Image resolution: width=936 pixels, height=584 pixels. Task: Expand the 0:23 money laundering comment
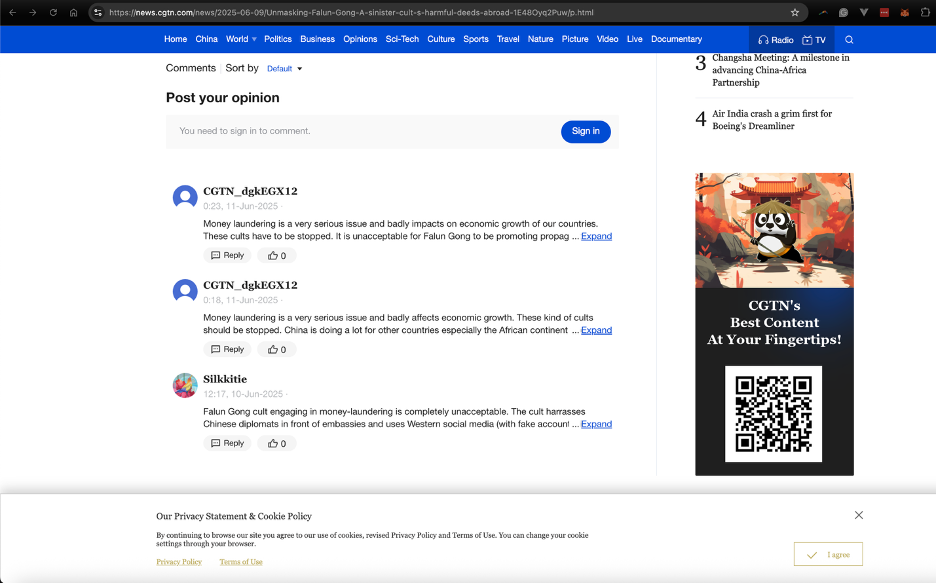pyautogui.click(x=596, y=236)
